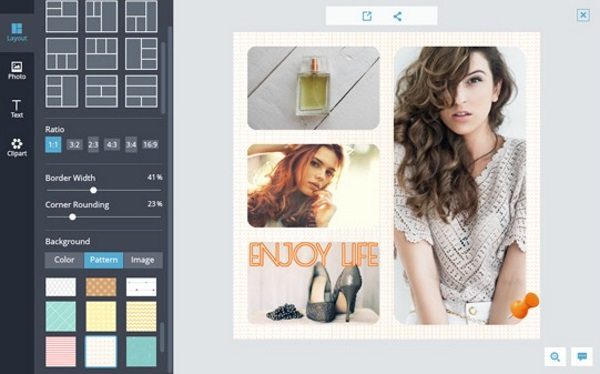
Task: Select the curly-haired woman portrait photo
Action: click(460, 186)
